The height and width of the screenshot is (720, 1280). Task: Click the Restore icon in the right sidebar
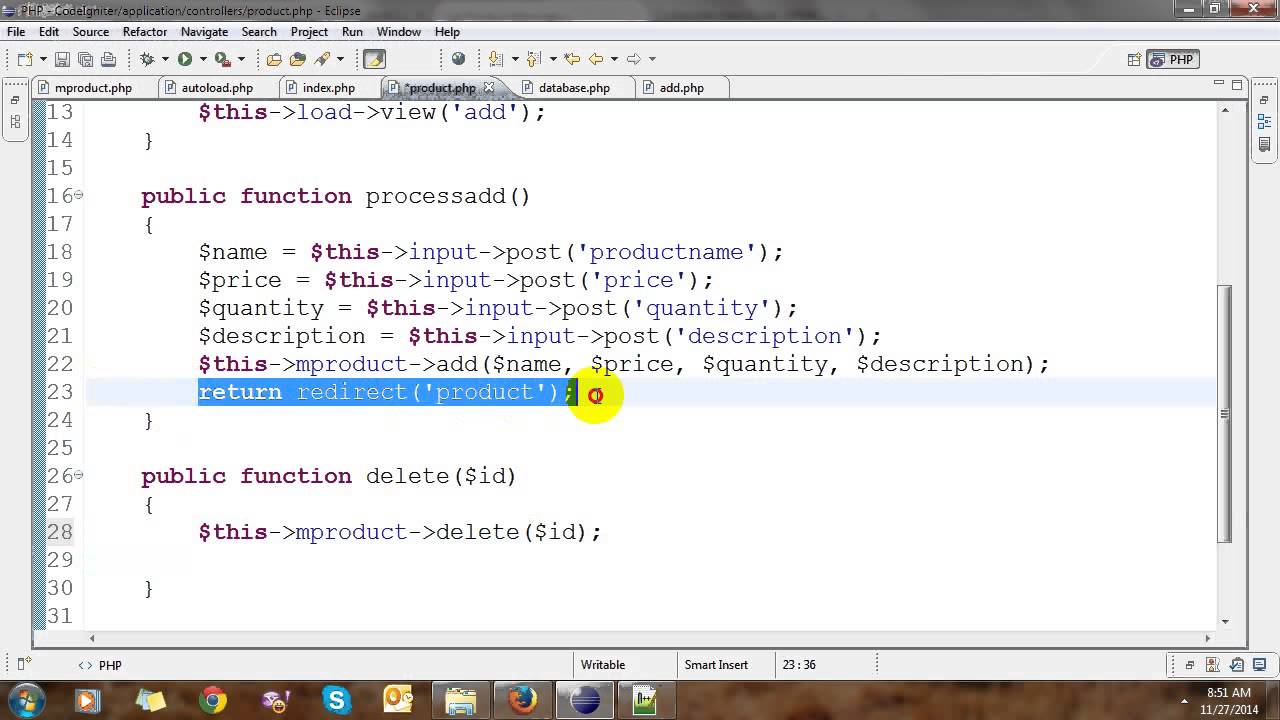click(1264, 101)
